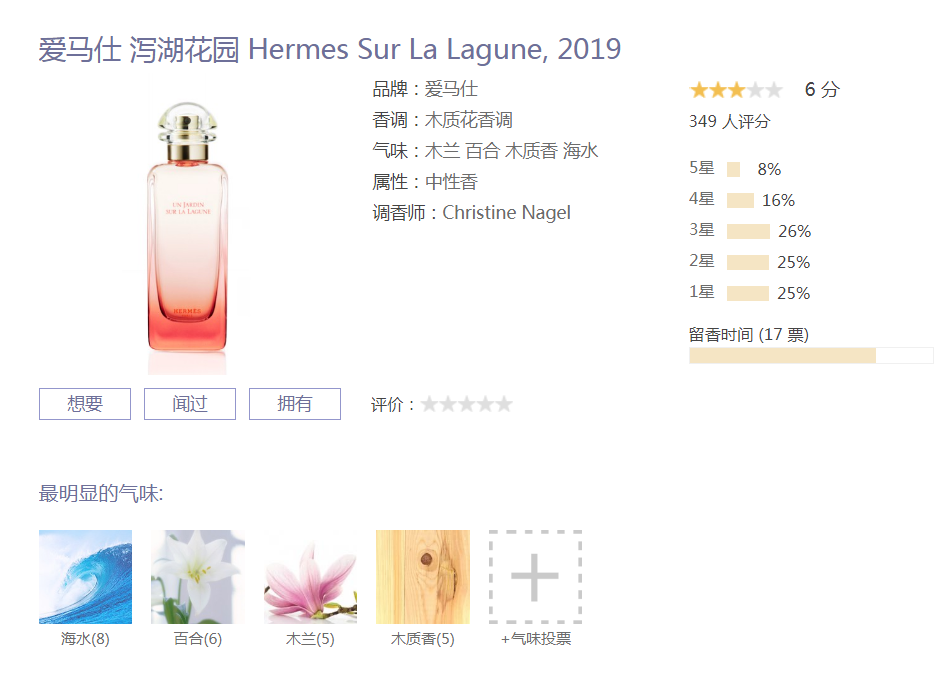The width and height of the screenshot is (938, 678).
Task: Click the seawater 海水 scent thumbnail
Action: click(86, 576)
